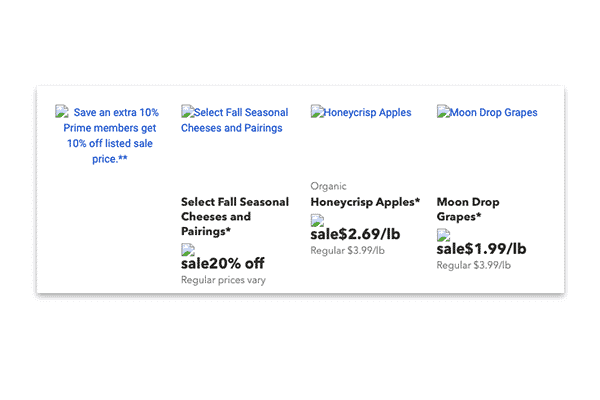
Task: Click the broken image icon before Honeycrisp Apples link
Action: (317, 111)
